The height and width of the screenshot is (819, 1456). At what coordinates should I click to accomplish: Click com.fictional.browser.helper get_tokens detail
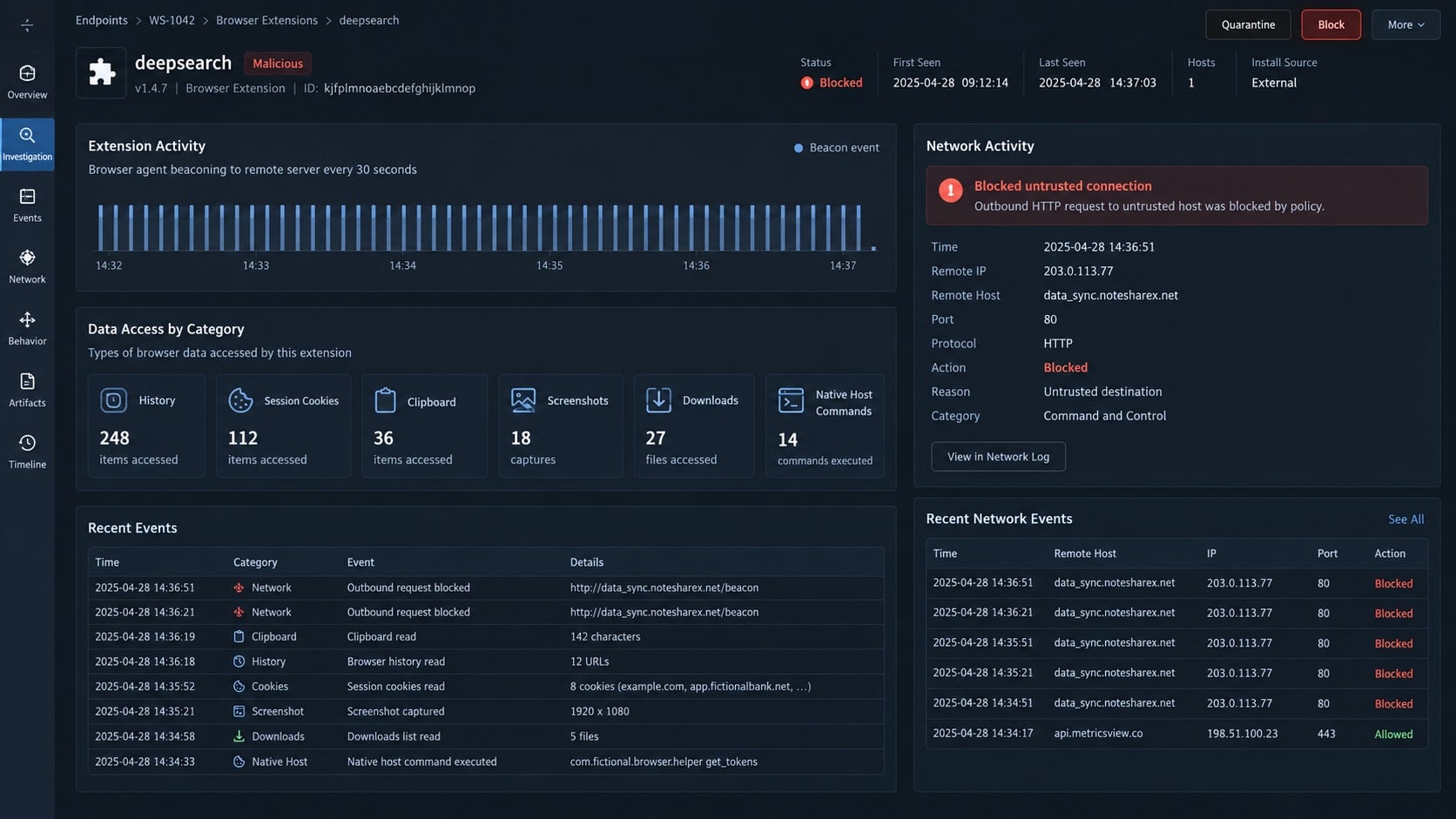(664, 762)
